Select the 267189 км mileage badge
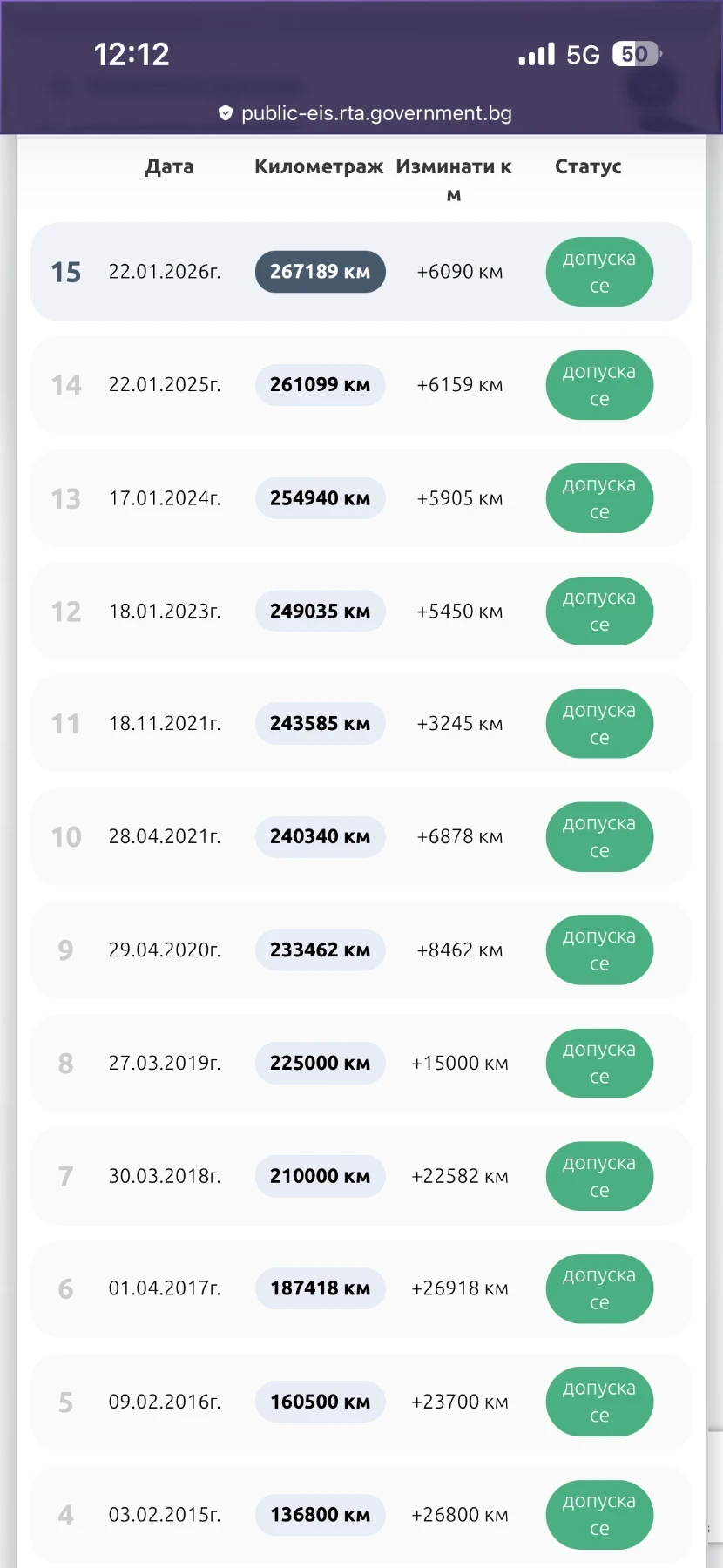The image size is (723, 1568). (320, 272)
